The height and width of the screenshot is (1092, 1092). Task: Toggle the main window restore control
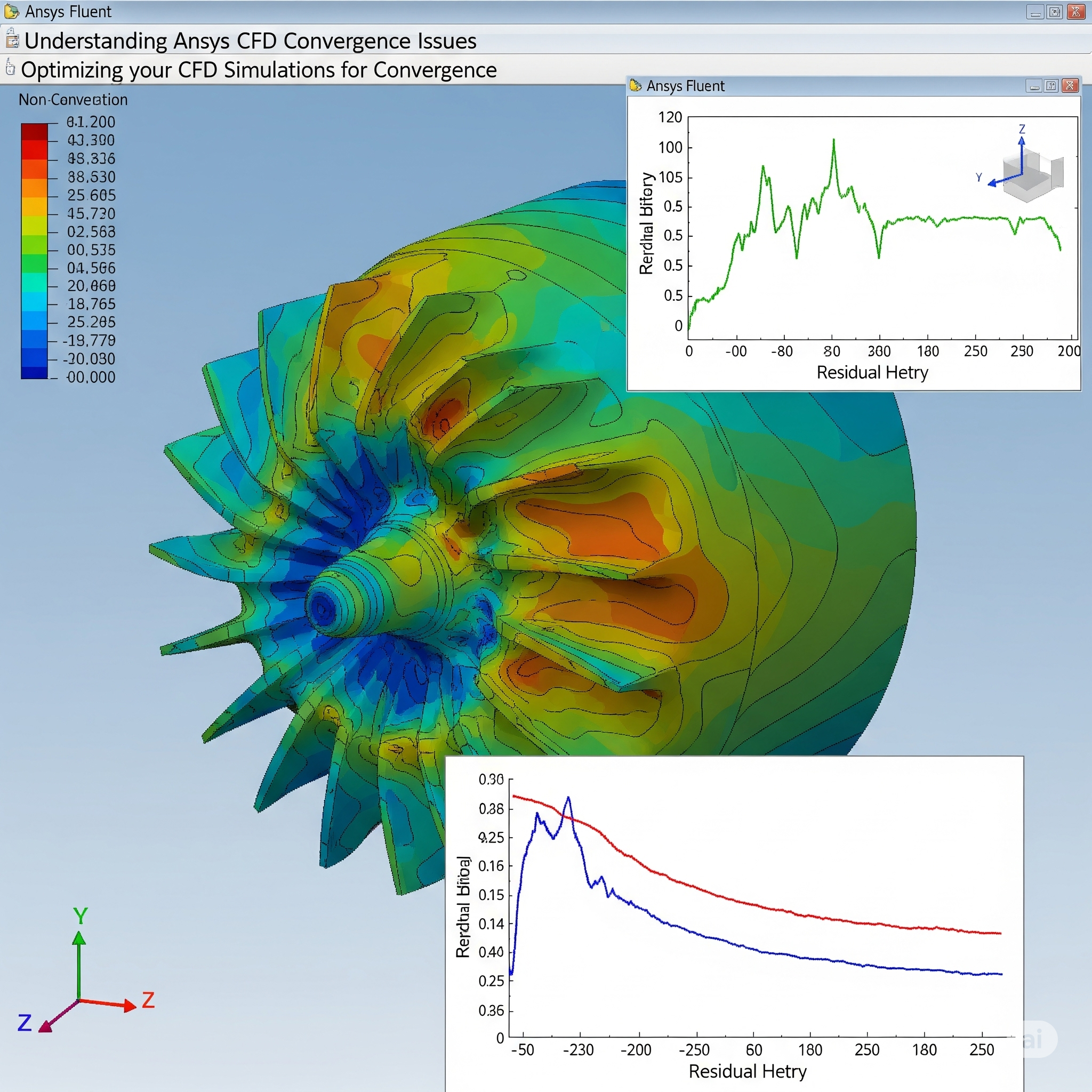pos(1055,11)
